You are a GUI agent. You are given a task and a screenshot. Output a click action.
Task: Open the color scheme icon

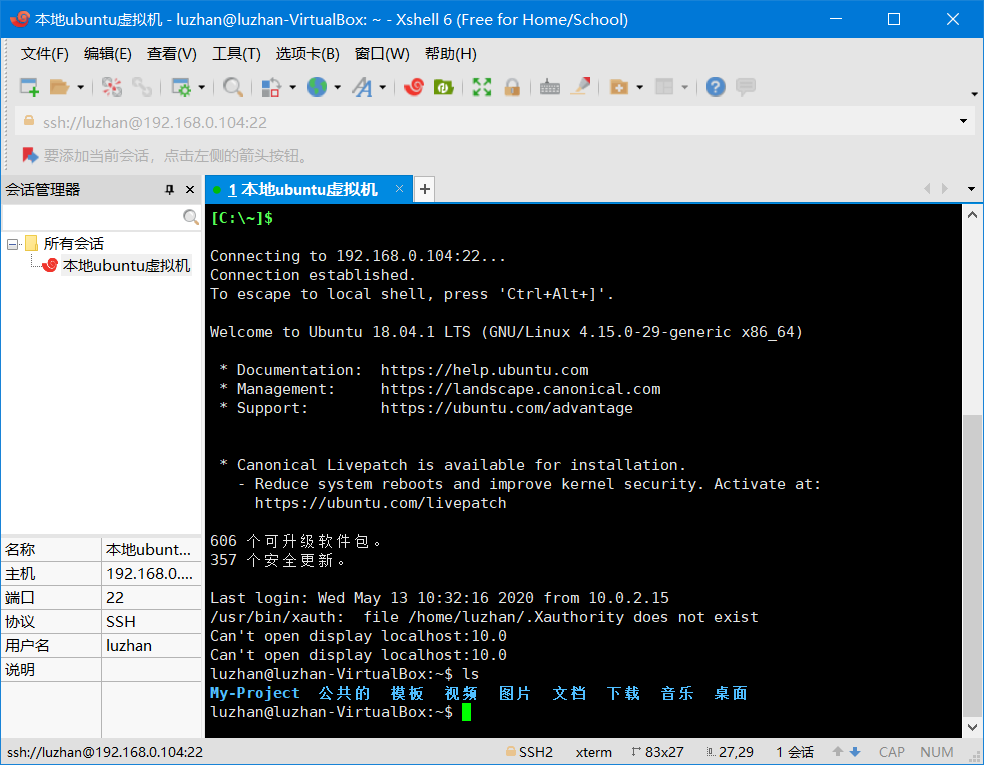(270, 87)
